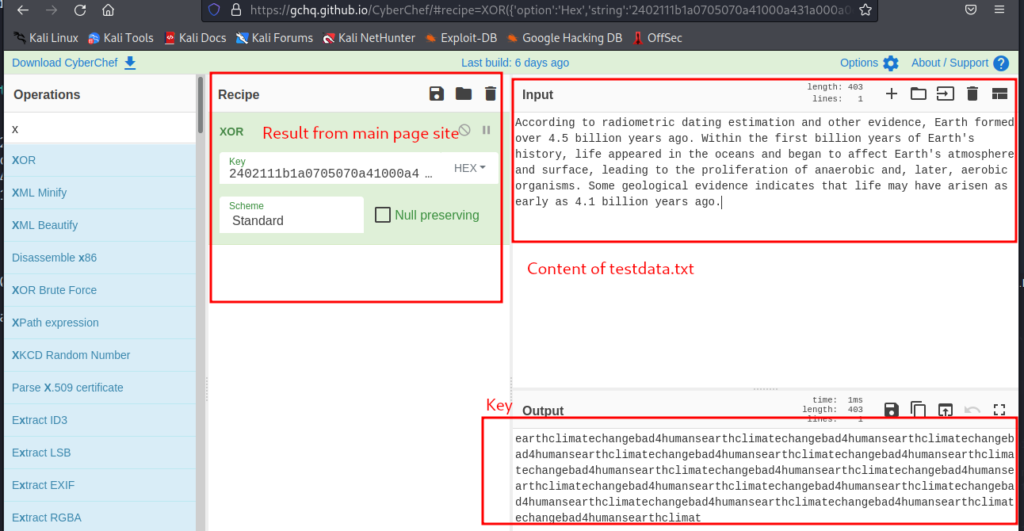1024x531 pixels.
Task: Save output to file
Action: [891, 410]
